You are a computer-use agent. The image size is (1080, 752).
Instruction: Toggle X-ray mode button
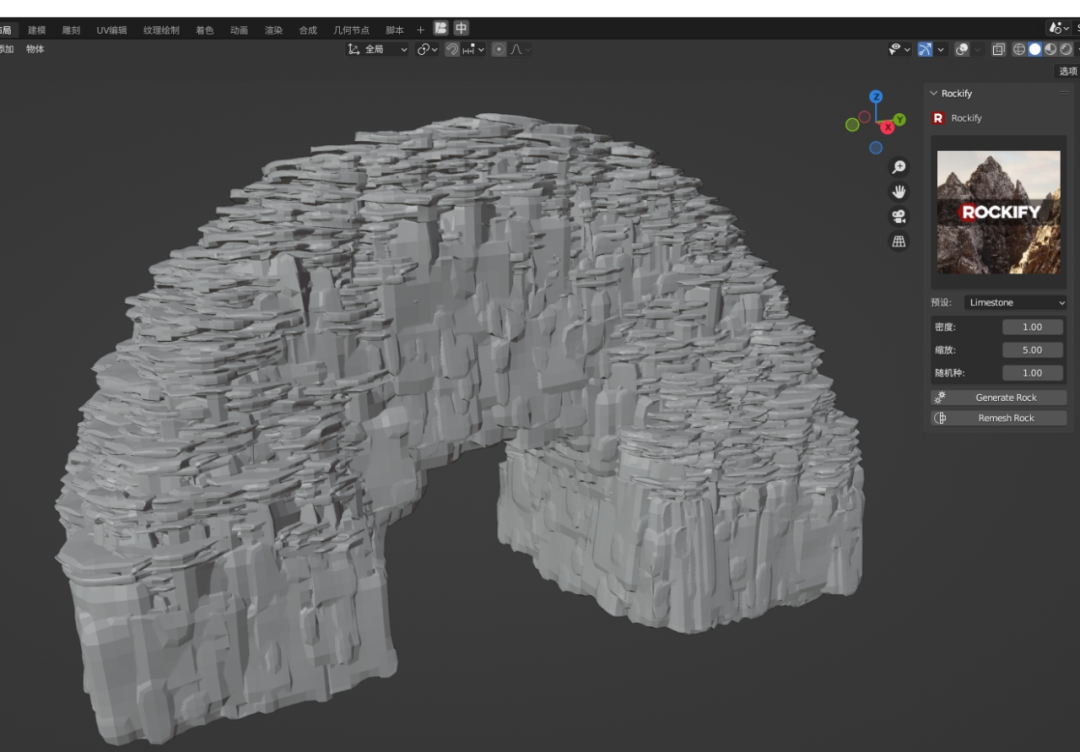click(x=998, y=49)
